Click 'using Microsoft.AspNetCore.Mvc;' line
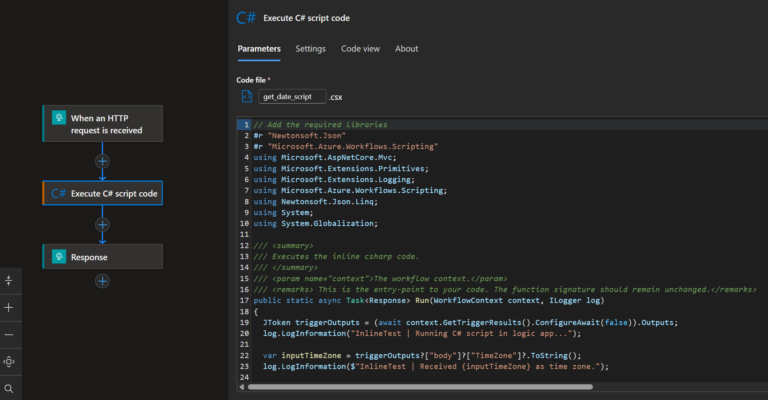768x400 pixels. 325,157
